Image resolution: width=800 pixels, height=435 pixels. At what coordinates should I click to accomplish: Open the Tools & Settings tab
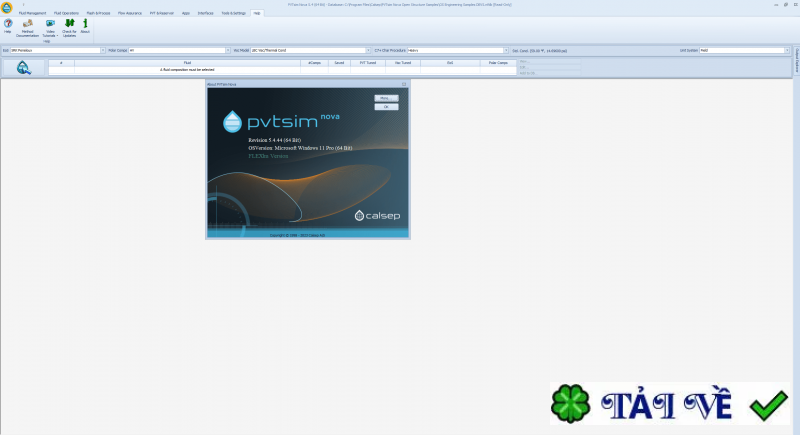233,13
